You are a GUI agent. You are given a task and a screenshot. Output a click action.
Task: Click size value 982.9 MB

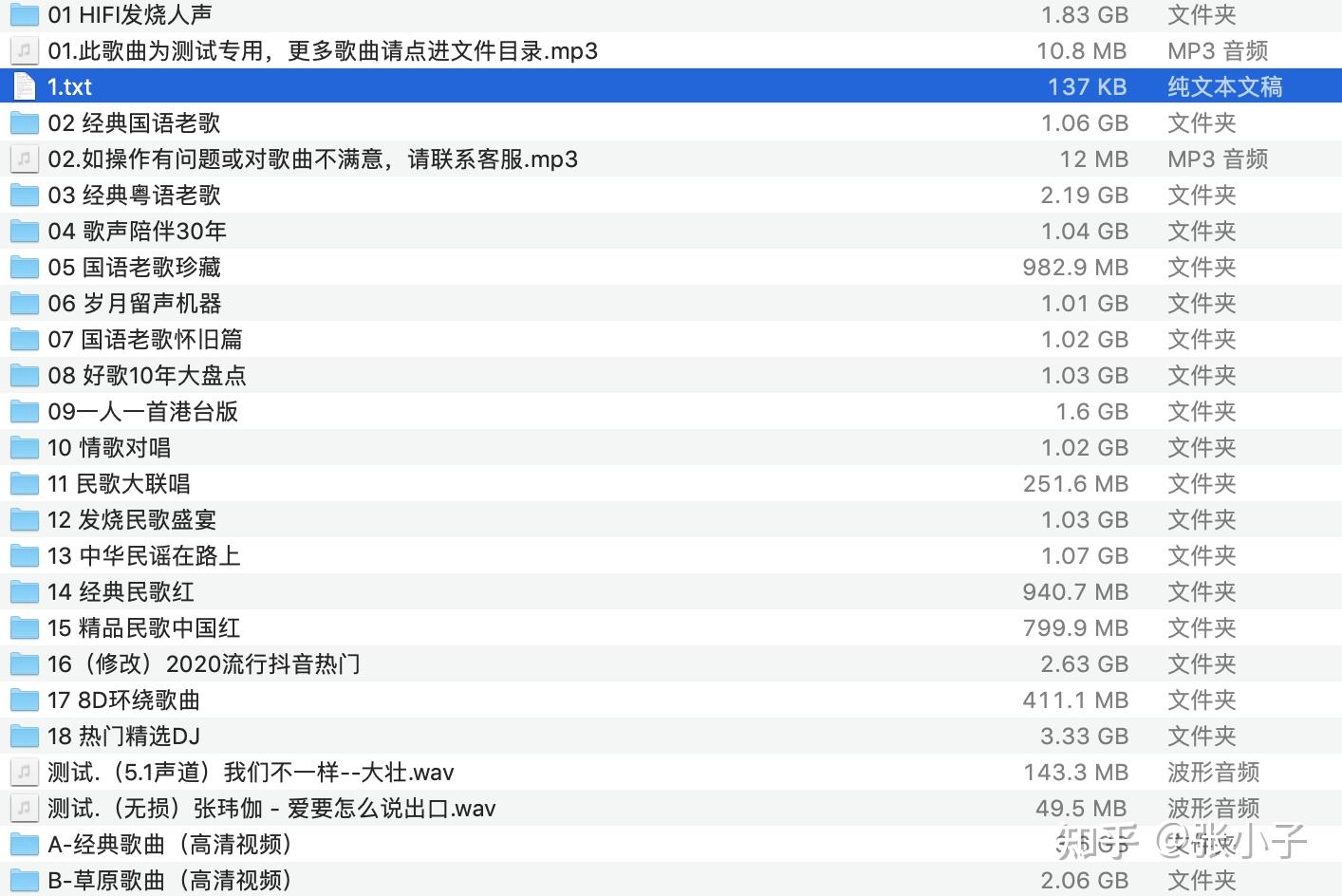pyautogui.click(x=1075, y=268)
